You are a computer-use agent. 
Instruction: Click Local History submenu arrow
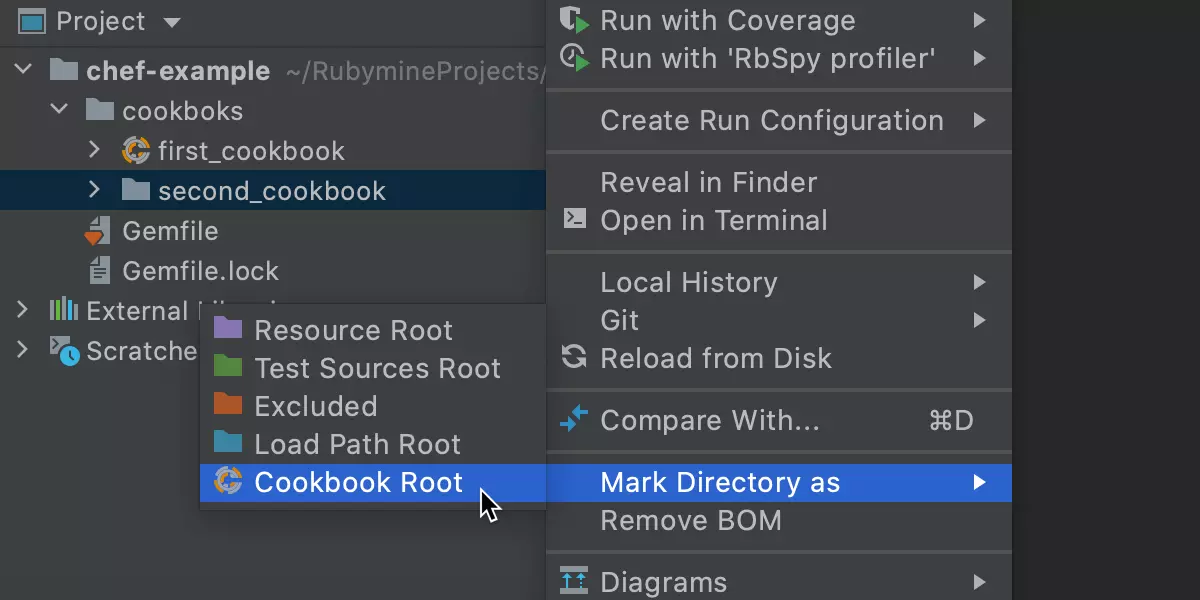click(x=980, y=282)
